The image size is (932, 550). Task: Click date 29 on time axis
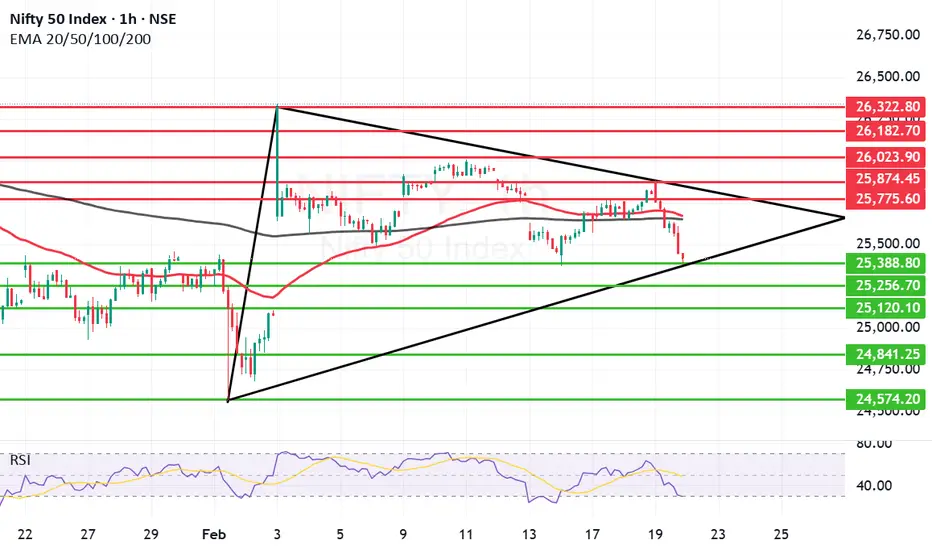(151, 535)
